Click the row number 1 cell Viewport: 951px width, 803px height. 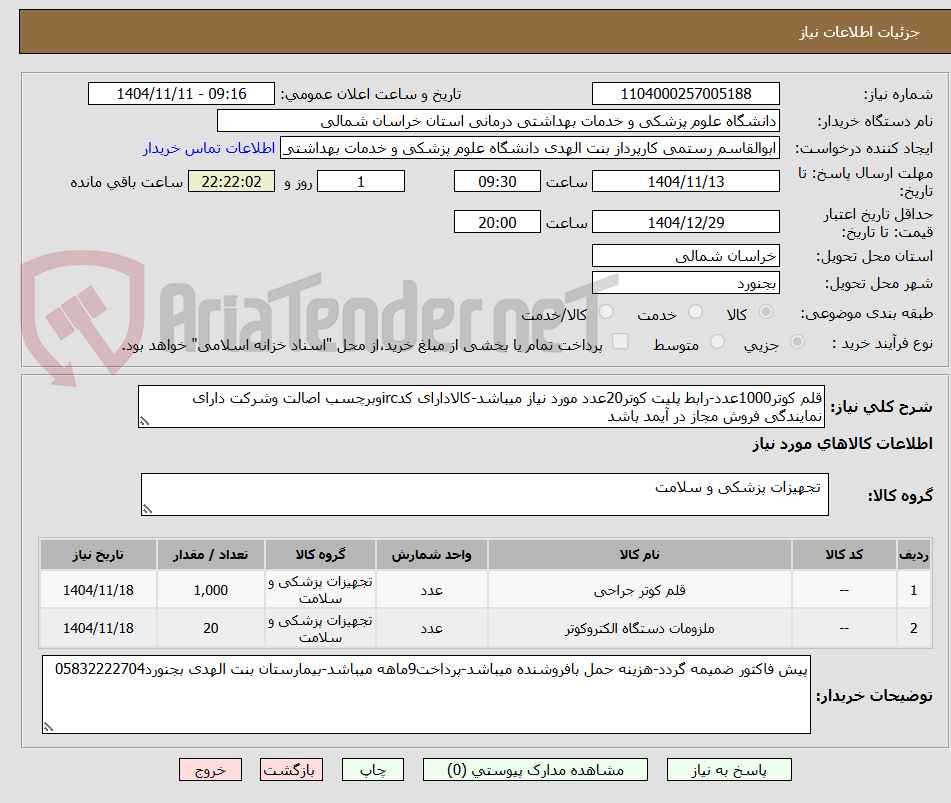[x=913, y=590]
